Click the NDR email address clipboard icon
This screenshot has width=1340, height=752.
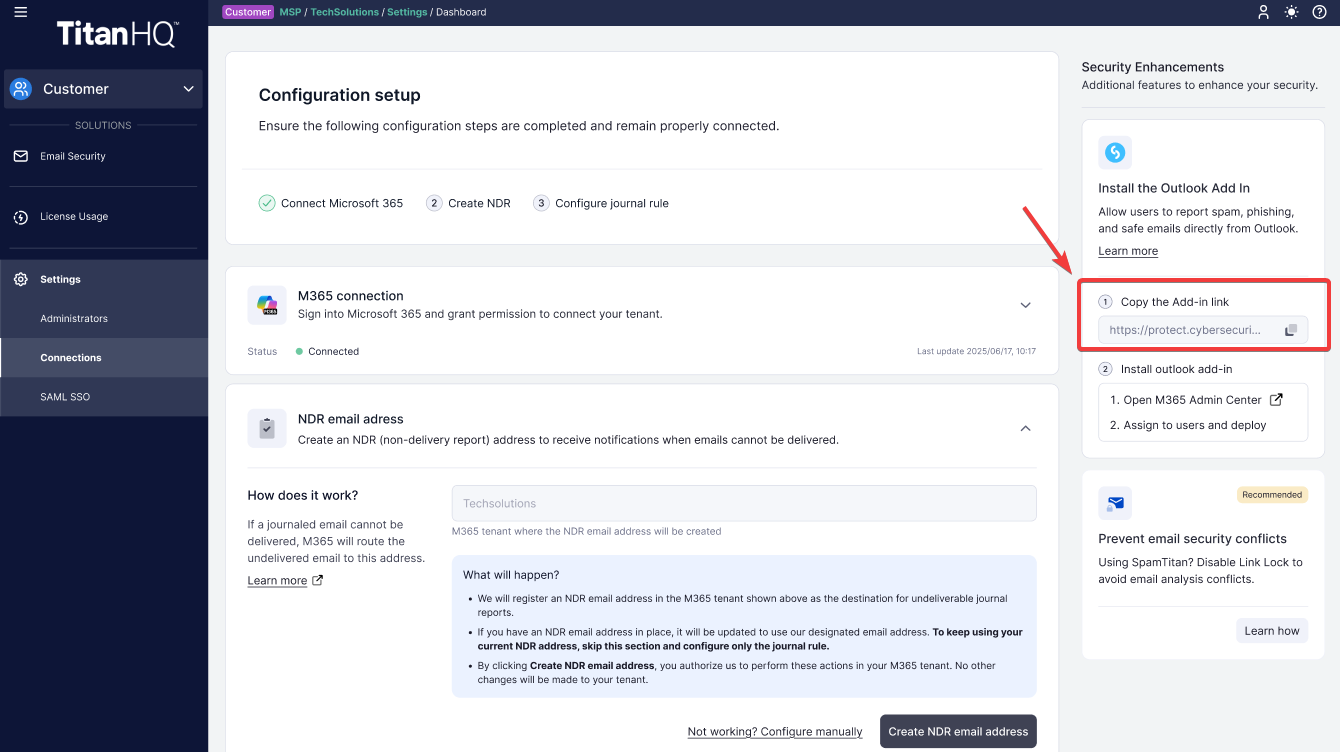click(267, 428)
